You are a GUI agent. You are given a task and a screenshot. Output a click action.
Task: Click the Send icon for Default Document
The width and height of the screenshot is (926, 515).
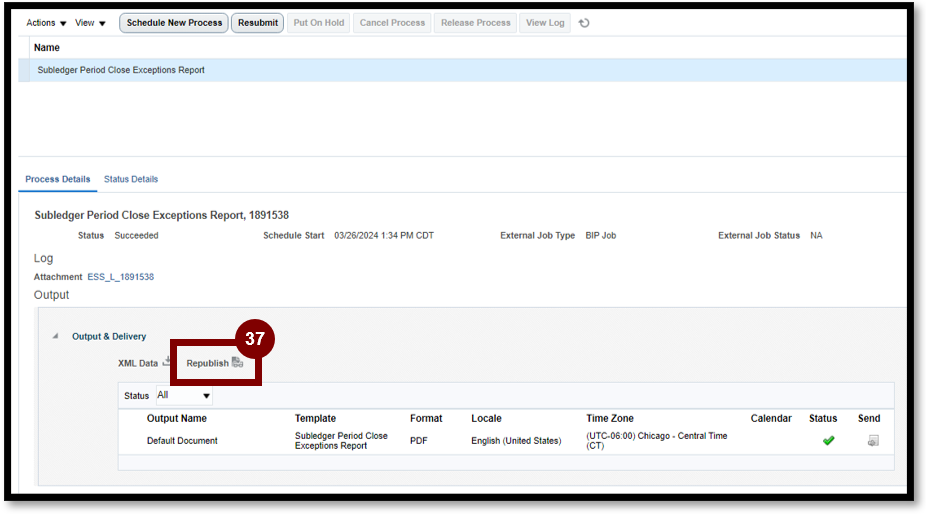pos(872,441)
